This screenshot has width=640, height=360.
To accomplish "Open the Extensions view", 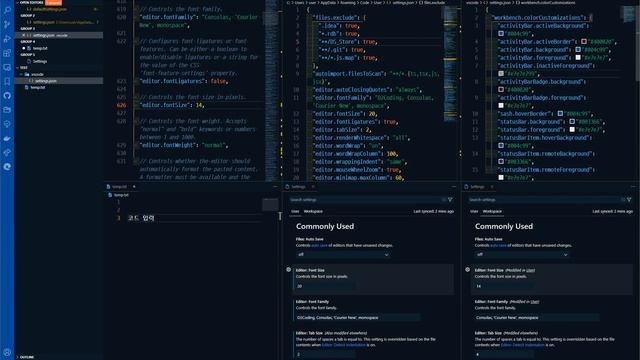I will click(x=7, y=53).
